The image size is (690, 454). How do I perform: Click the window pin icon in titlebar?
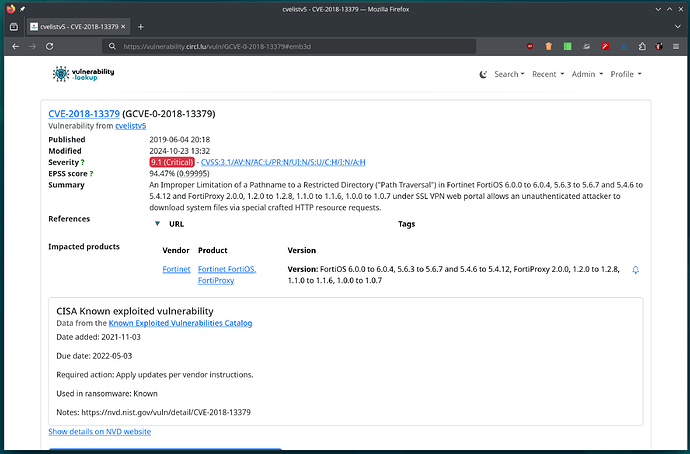tap(22, 9)
